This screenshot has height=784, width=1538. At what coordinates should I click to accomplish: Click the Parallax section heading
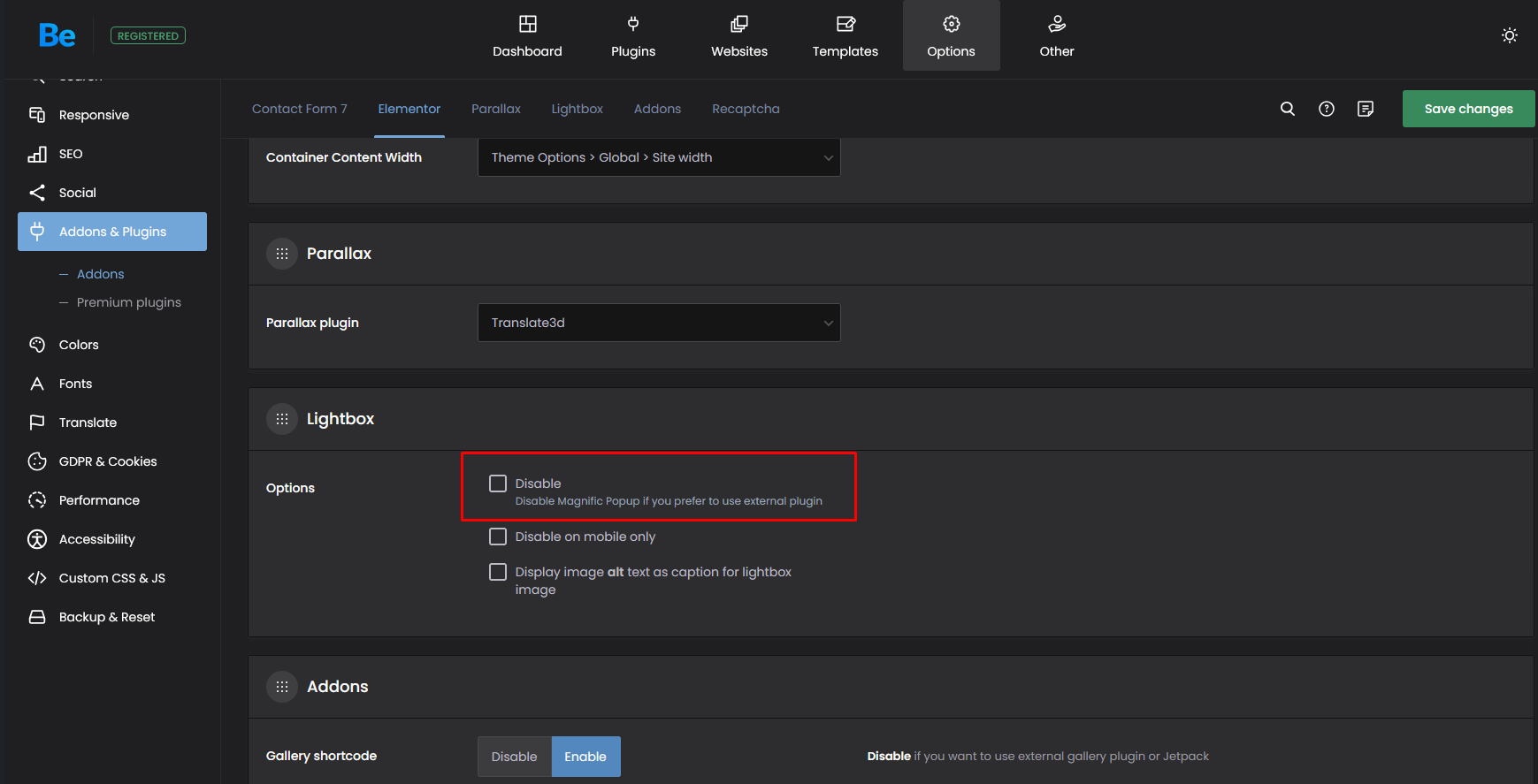tap(339, 254)
